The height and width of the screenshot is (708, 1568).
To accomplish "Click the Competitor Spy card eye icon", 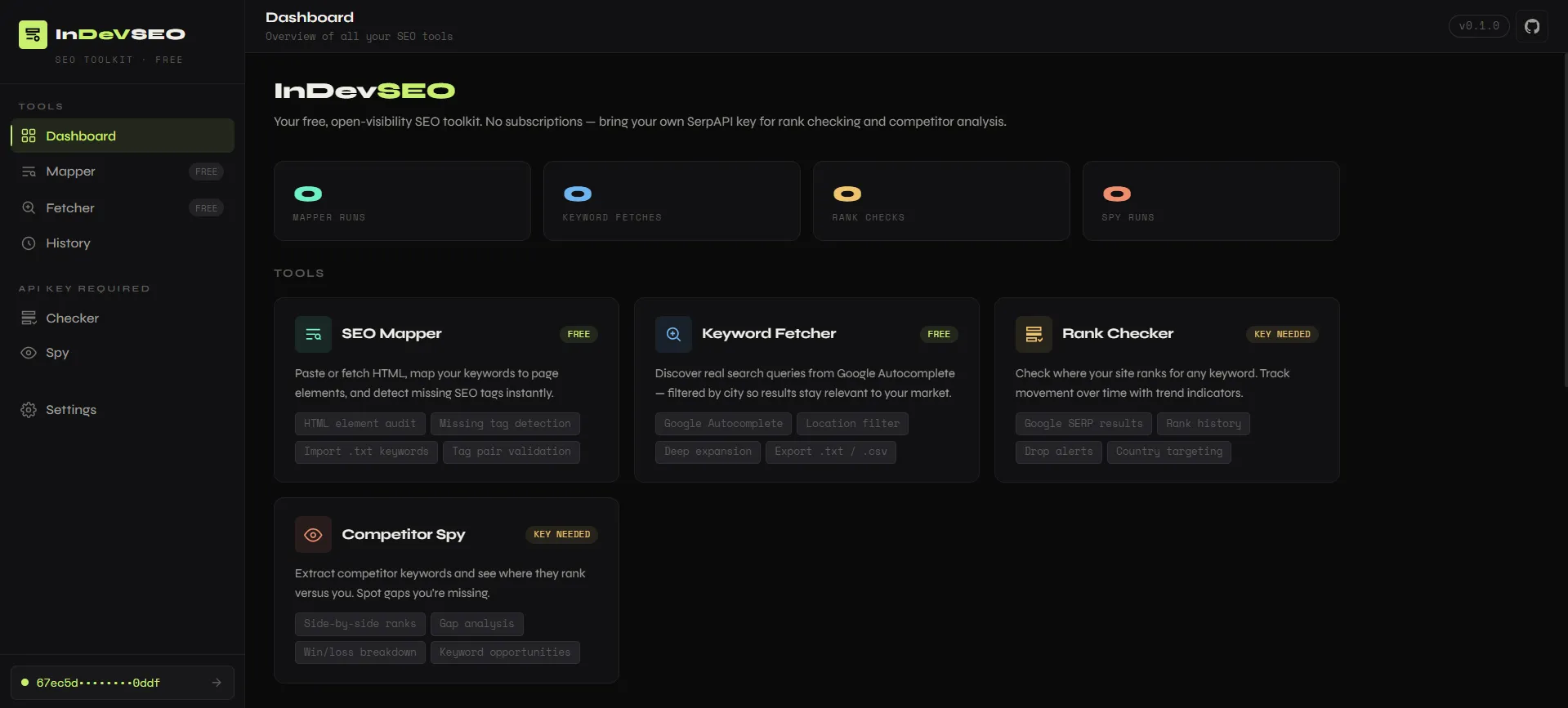I will click(x=313, y=535).
